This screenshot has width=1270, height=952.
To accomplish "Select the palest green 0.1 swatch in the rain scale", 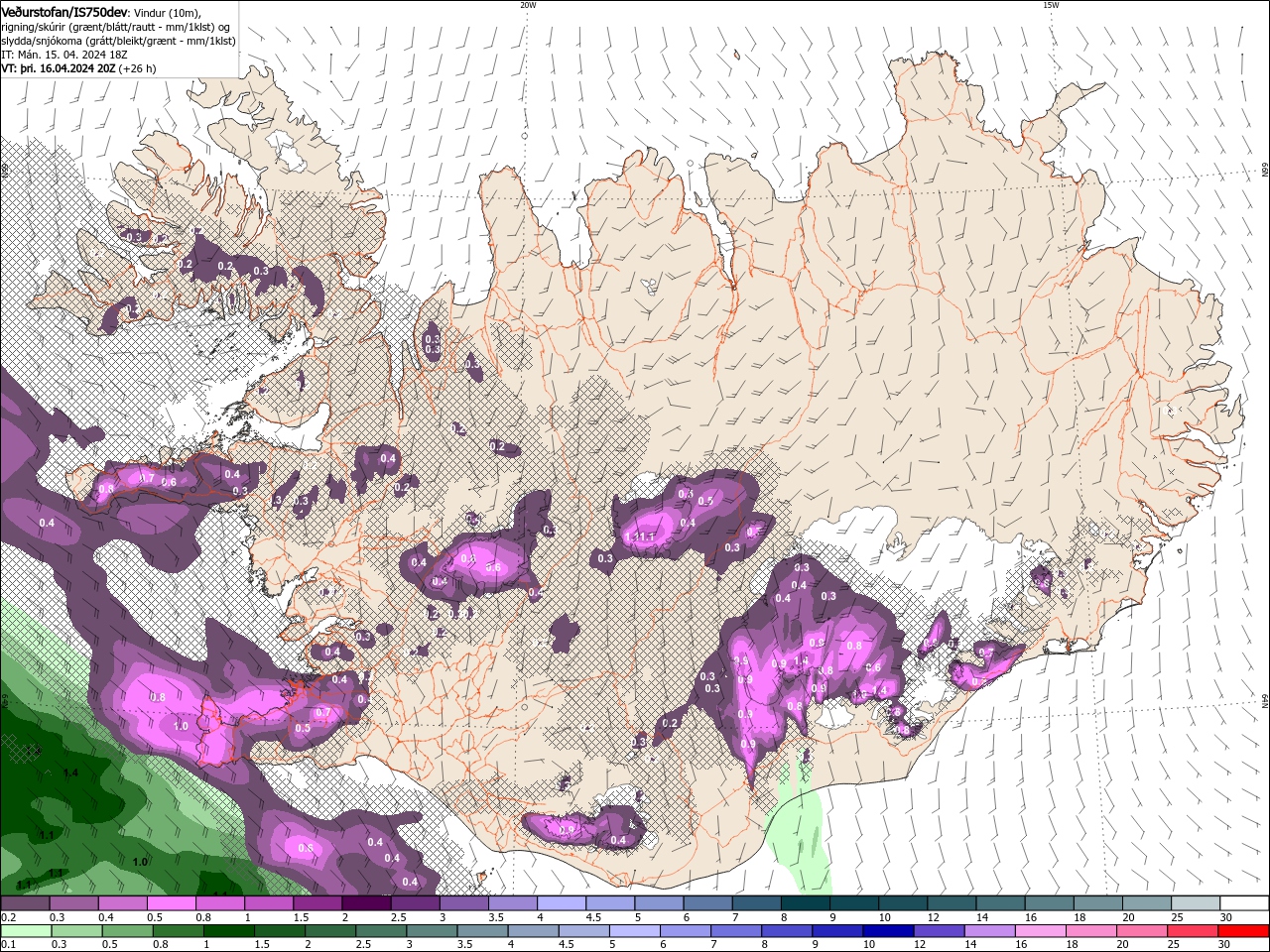I will click(x=26, y=931).
